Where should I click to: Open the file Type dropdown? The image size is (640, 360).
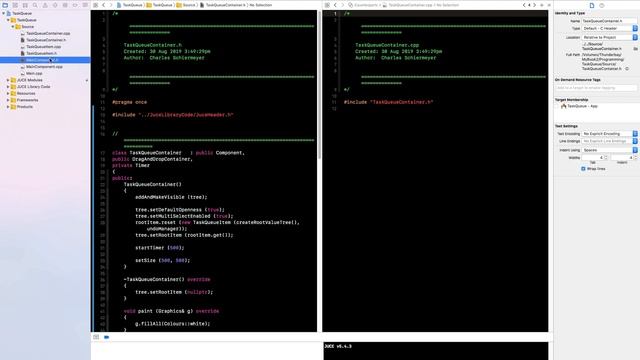pyautogui.click(x=609, y=29)
